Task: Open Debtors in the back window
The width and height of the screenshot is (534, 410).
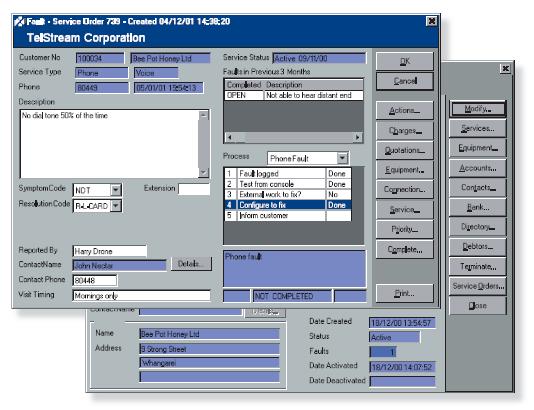Action: click(x=478, y=247)
